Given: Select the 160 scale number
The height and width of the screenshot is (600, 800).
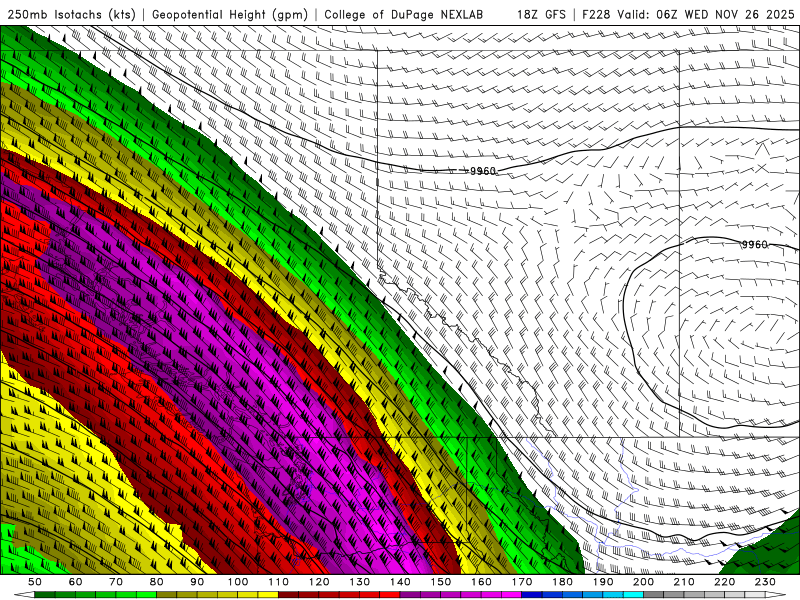Looking at the screenshot, I should point(481,582).
